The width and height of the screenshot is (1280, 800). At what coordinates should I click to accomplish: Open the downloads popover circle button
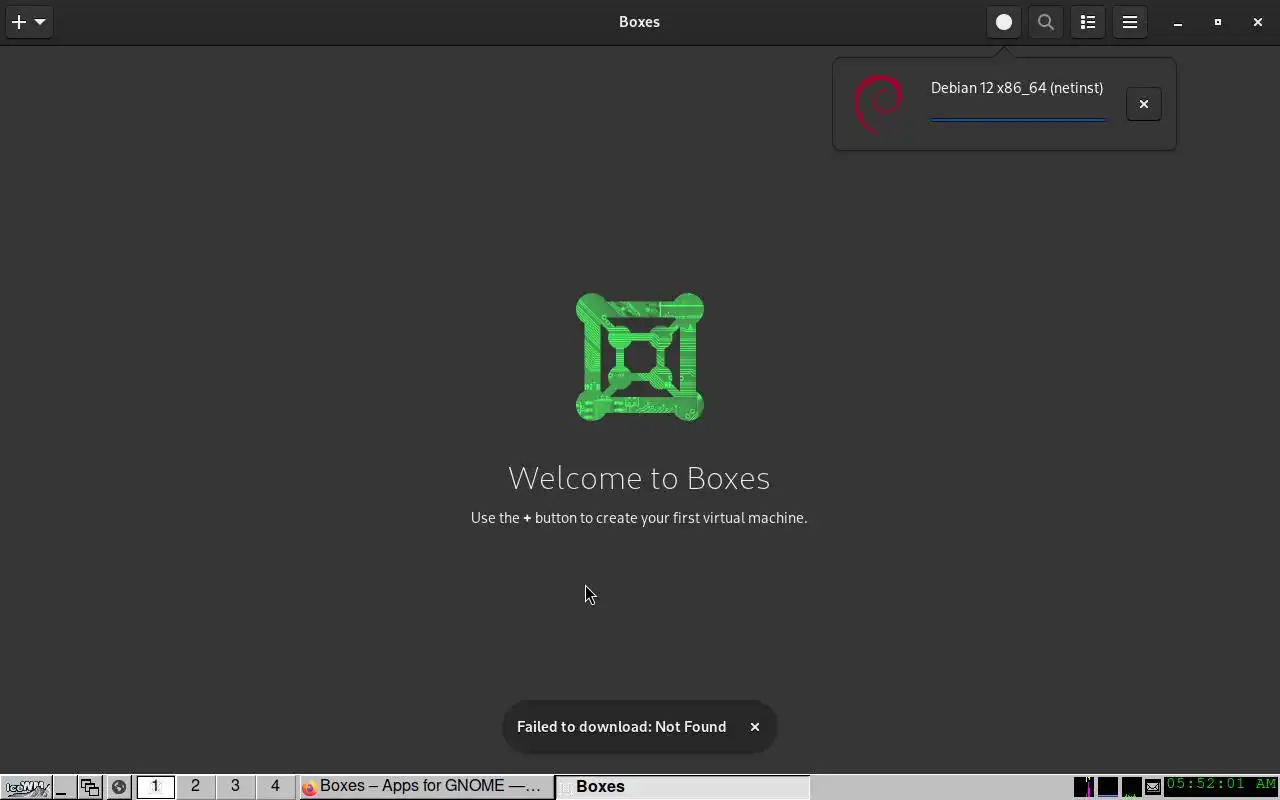pos(1004,22)
